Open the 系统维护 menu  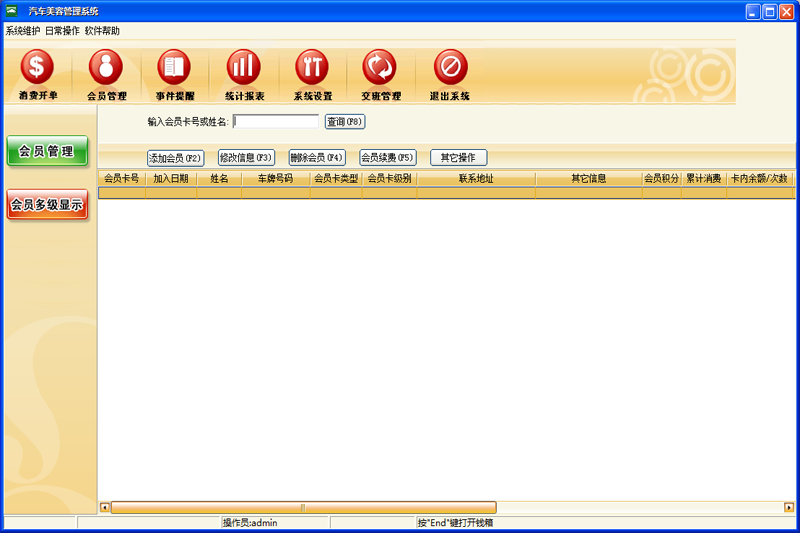[22, 31]
